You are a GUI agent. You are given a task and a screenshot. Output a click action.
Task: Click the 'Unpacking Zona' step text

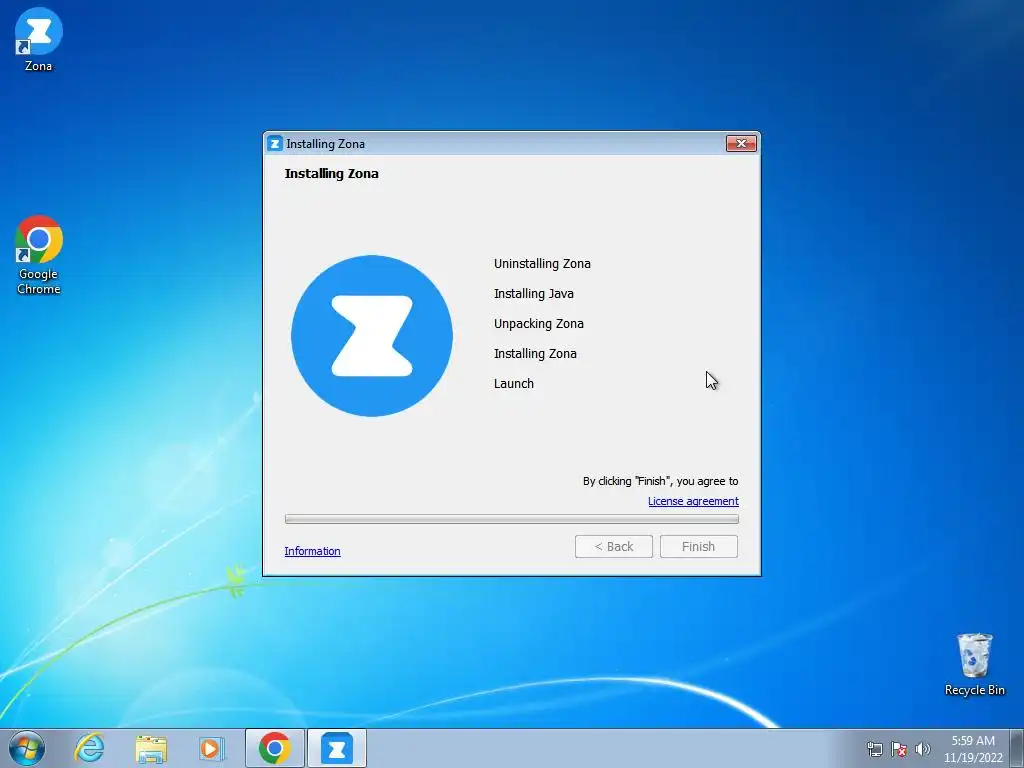539,324
